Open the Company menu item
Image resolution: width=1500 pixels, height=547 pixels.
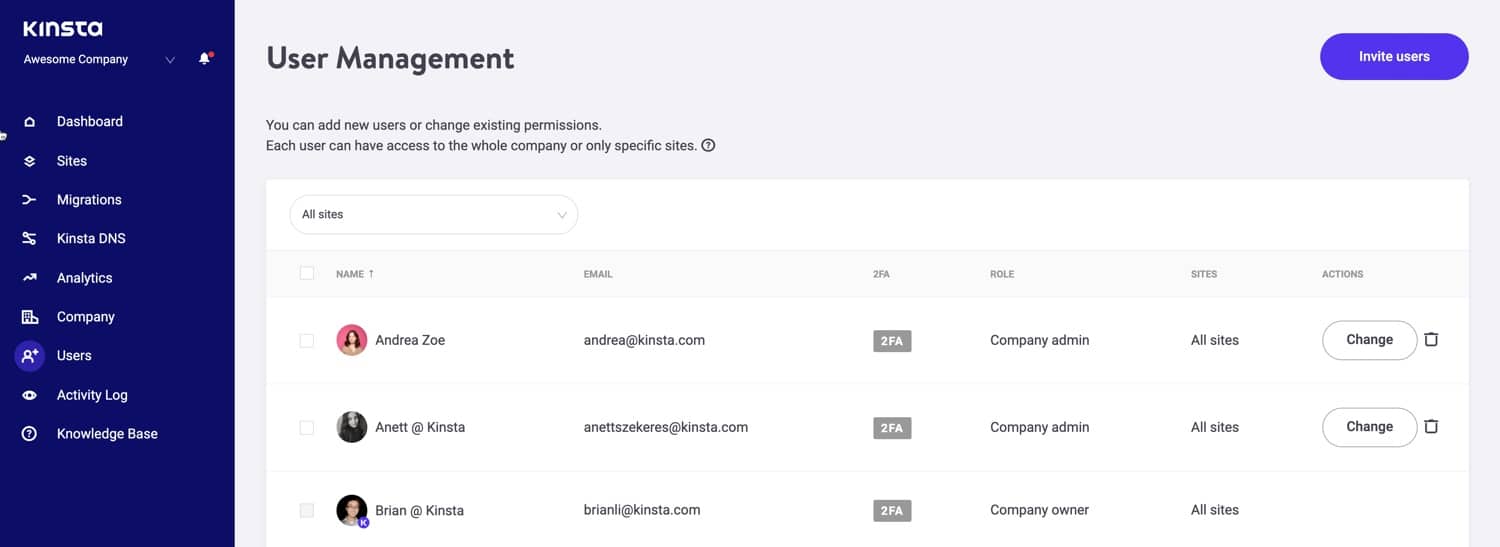coord(85,317)
